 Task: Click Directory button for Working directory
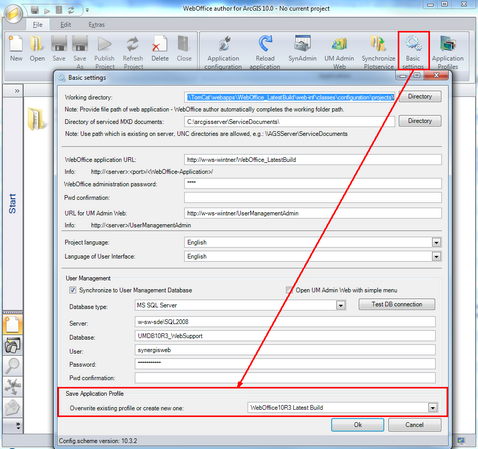[420, 97]
